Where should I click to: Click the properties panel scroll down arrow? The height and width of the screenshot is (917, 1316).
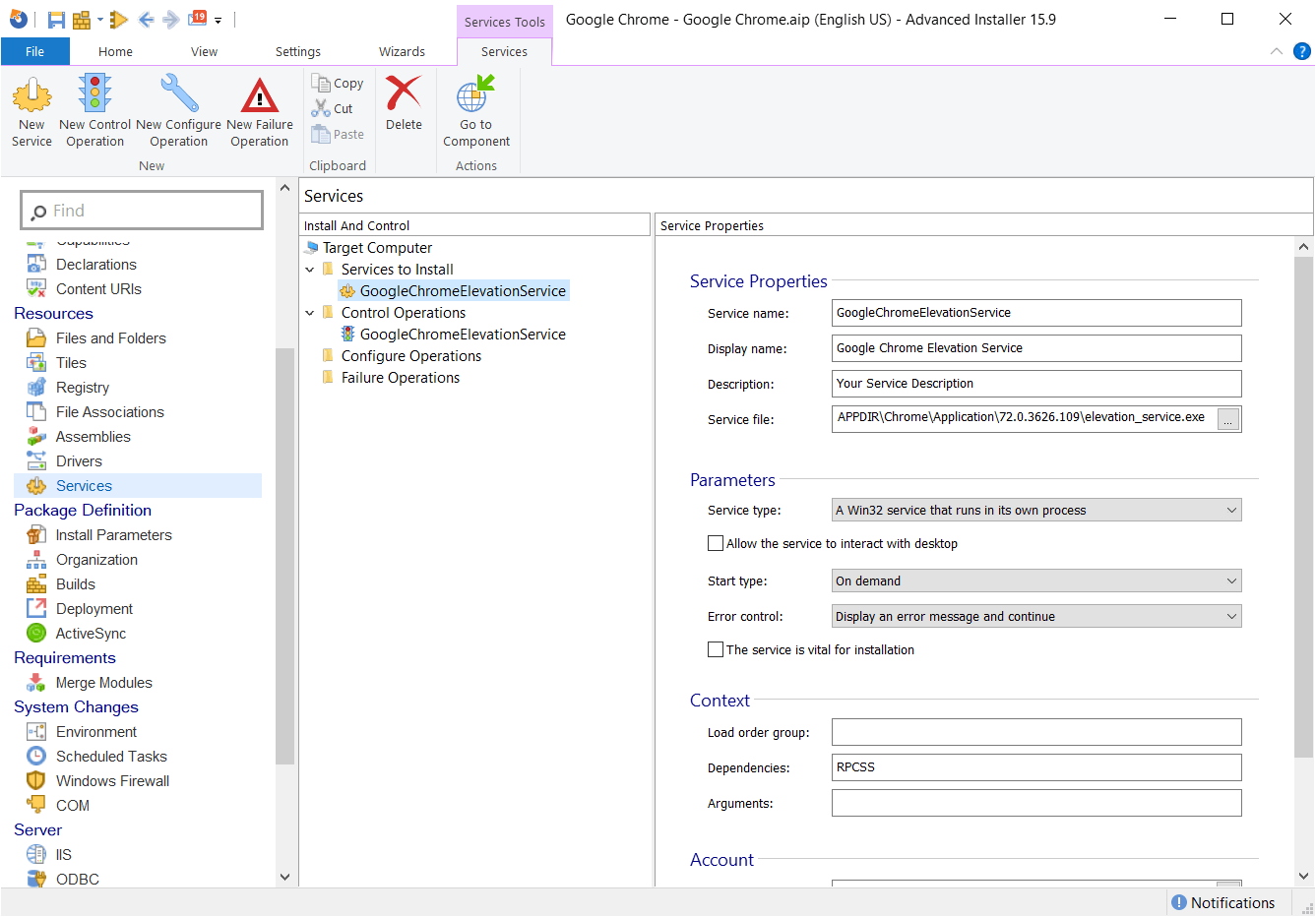[1304, 876]
